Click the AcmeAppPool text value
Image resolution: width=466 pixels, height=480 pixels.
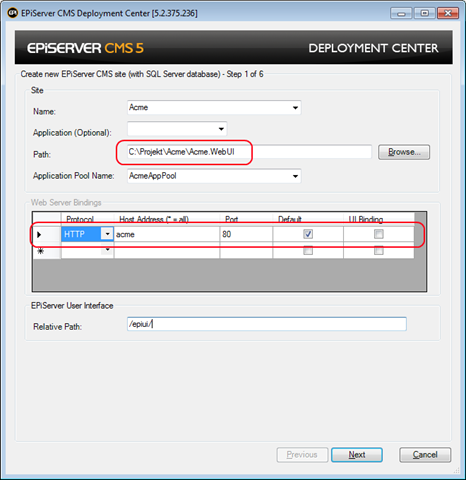click(x=153, y=176)
